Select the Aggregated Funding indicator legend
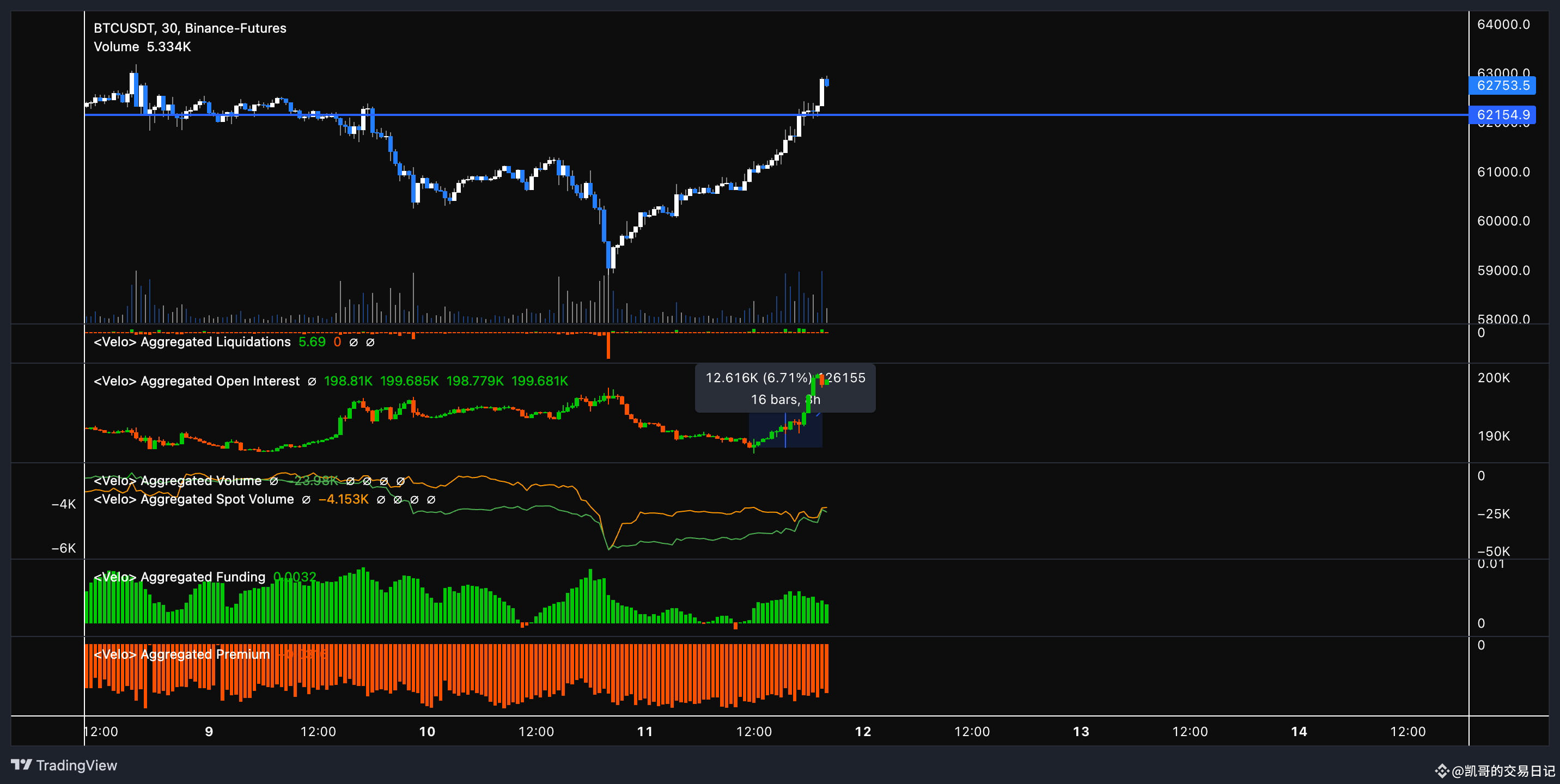 179,577
